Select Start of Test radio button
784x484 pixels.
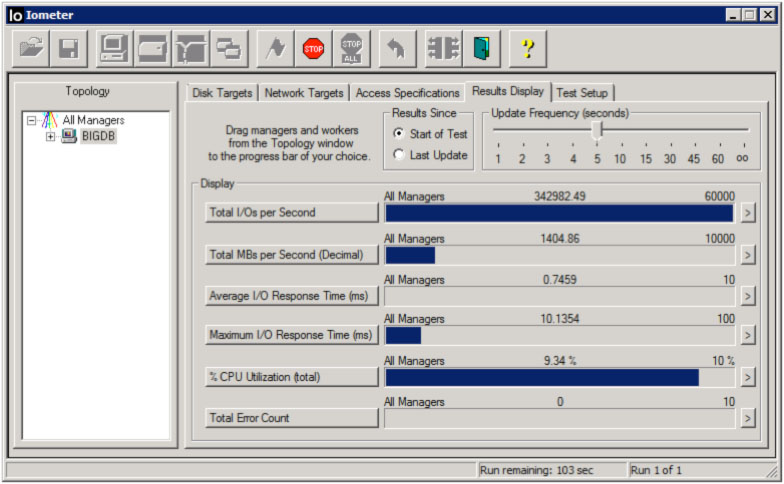click(x=398, y=134)
